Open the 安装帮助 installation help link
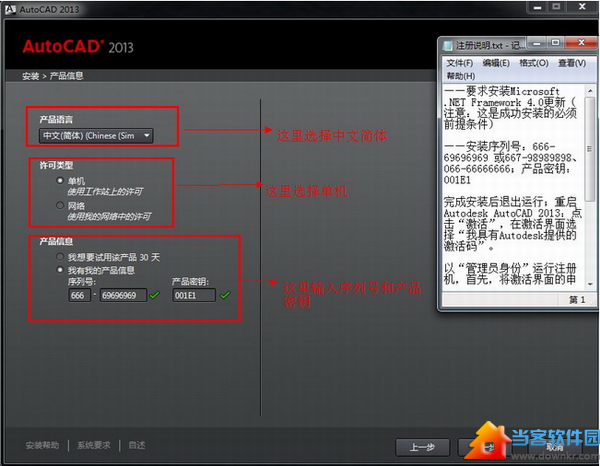The image size is (600, 466). coord(42,445)
